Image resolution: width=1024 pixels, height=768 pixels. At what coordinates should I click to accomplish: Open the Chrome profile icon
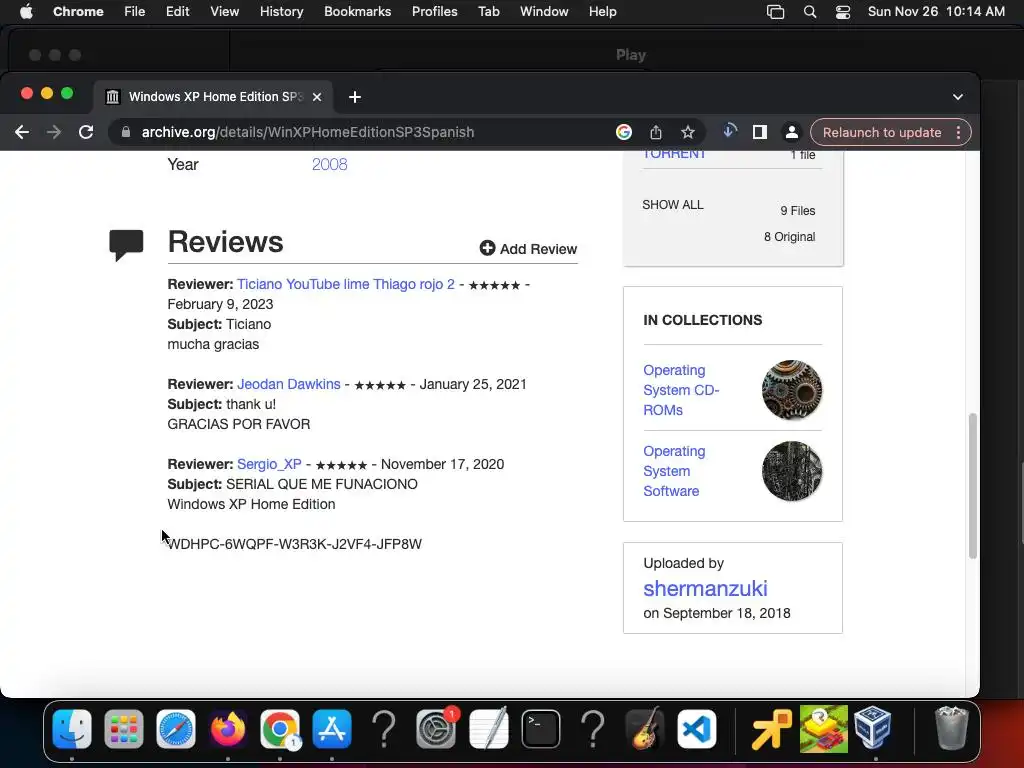coord(792,132)
